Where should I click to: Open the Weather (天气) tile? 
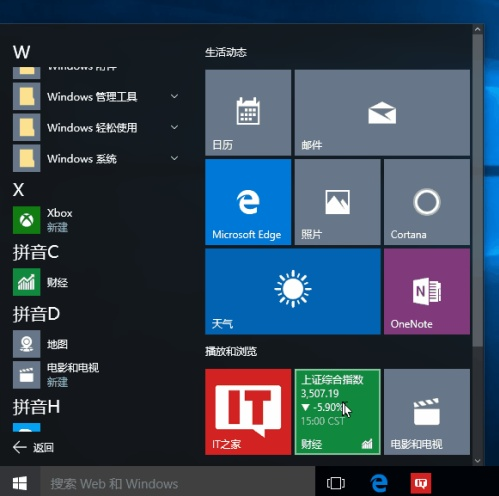pos(293,291)
